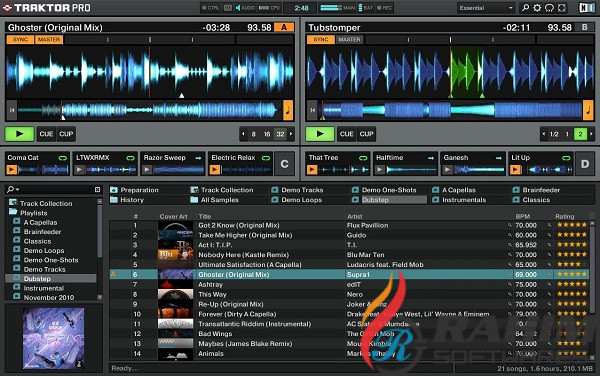Set loop size 2 on Deck B
Image resolution: width=600 pixels, height=376 pixels.
[580, 134]
